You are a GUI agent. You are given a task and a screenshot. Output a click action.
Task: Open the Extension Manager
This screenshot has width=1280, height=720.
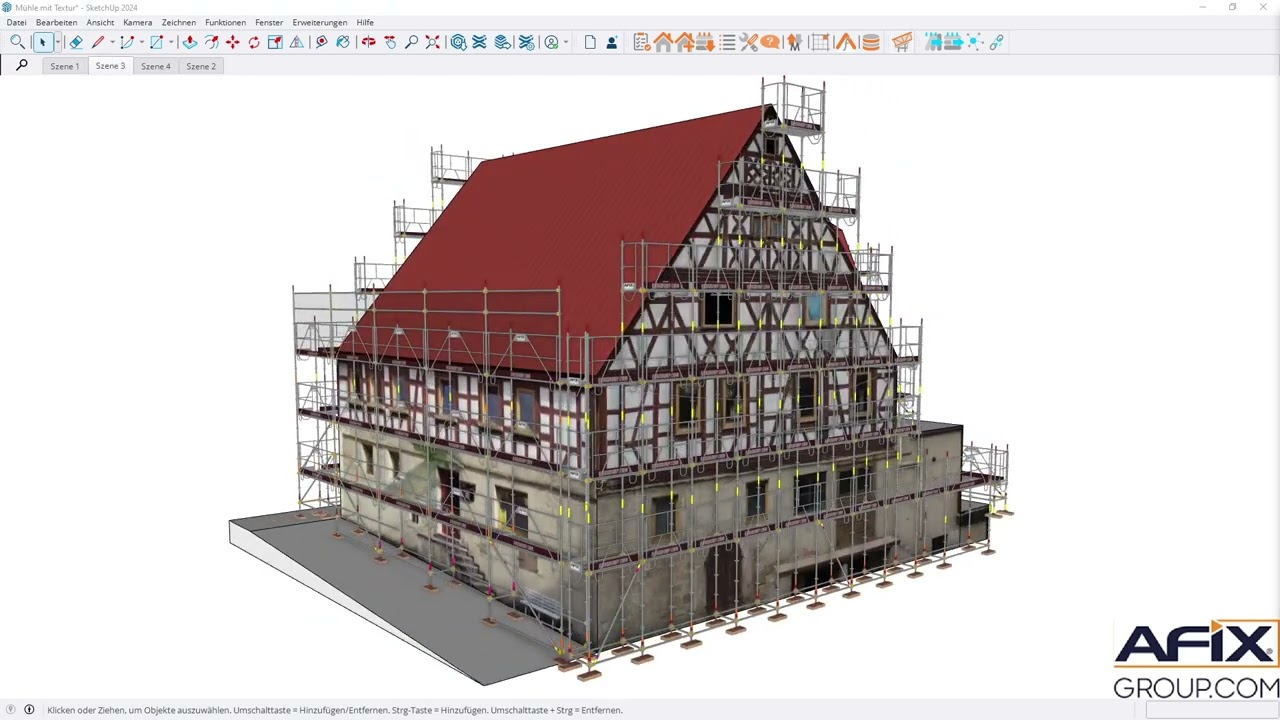coord(526,42)
